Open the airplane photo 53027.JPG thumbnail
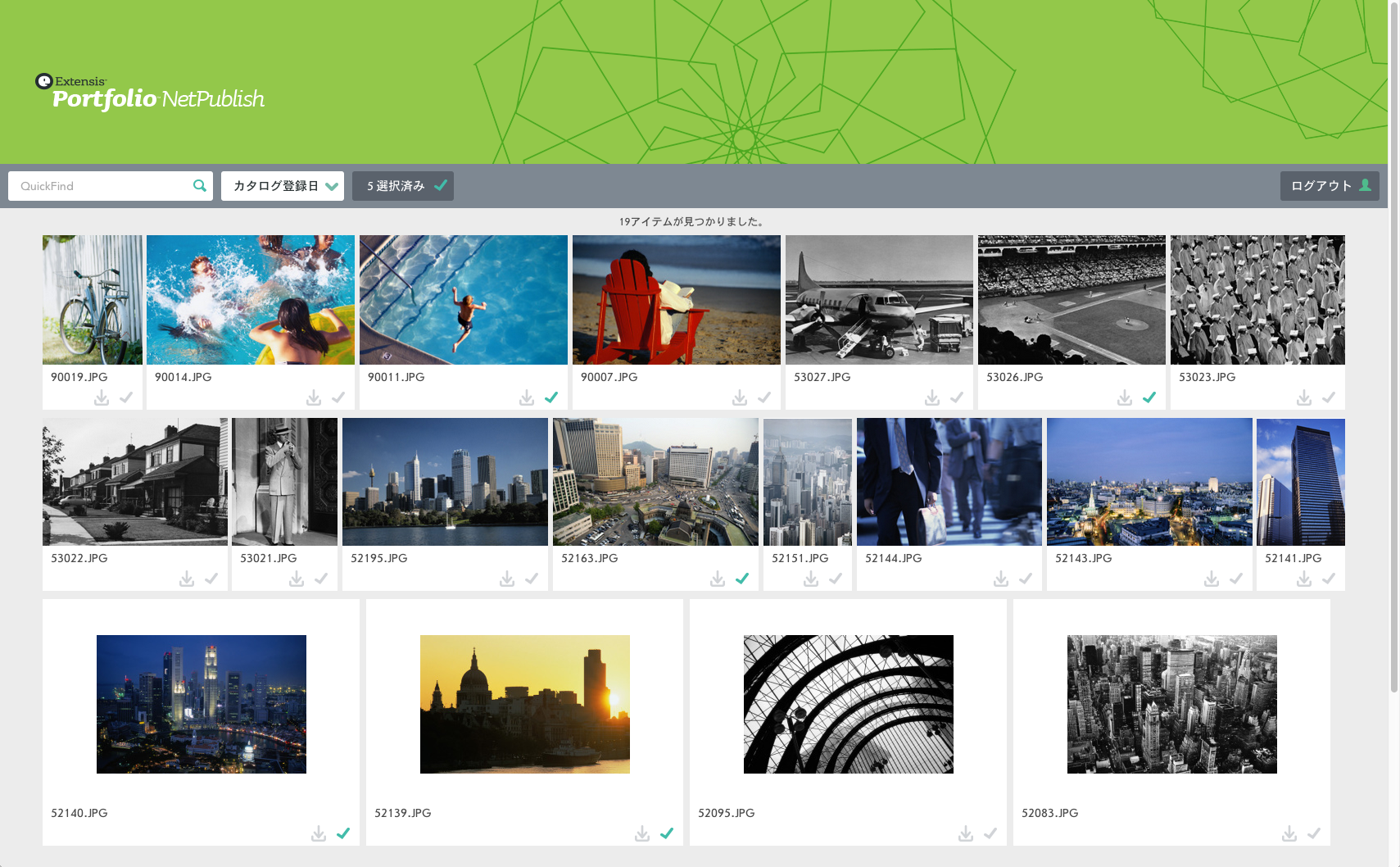The height and width of the screenshot is (867, 1400). pos(879,300)
